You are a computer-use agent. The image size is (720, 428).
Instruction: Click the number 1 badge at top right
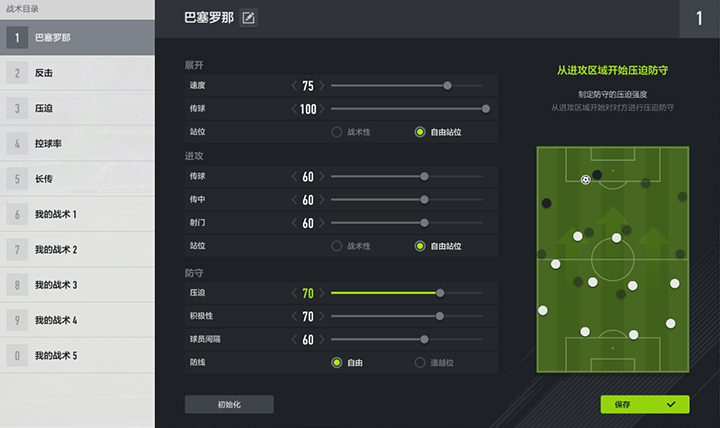click(x=699, y=18)
